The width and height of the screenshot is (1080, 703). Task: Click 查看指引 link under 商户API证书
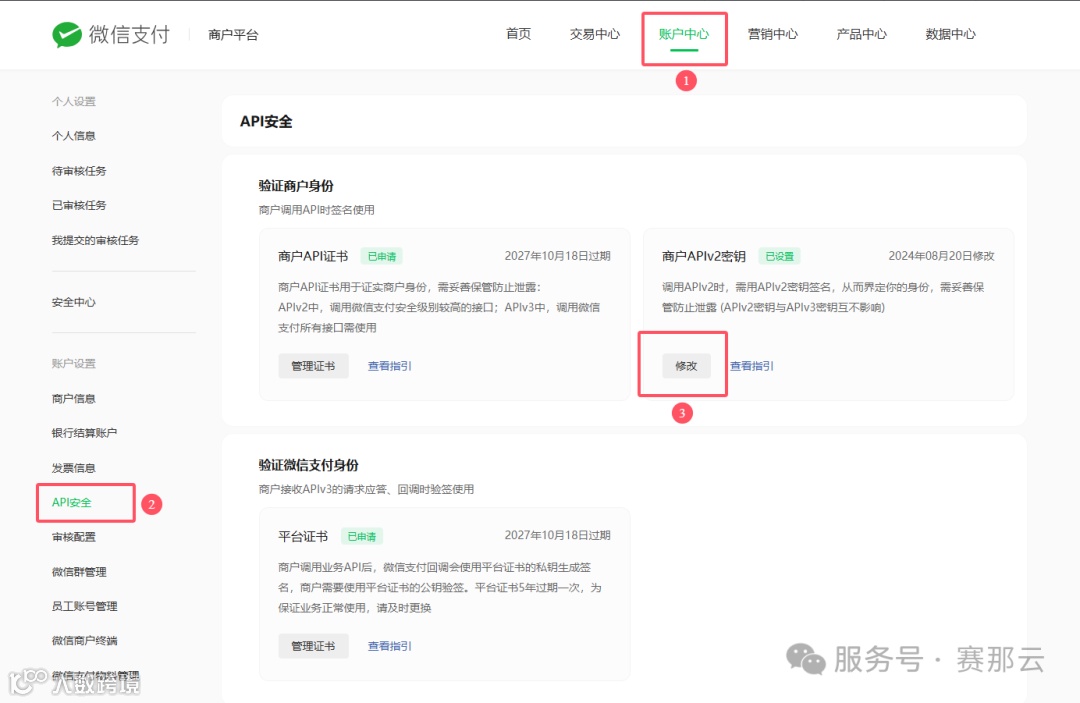click(x=389, y=366)
